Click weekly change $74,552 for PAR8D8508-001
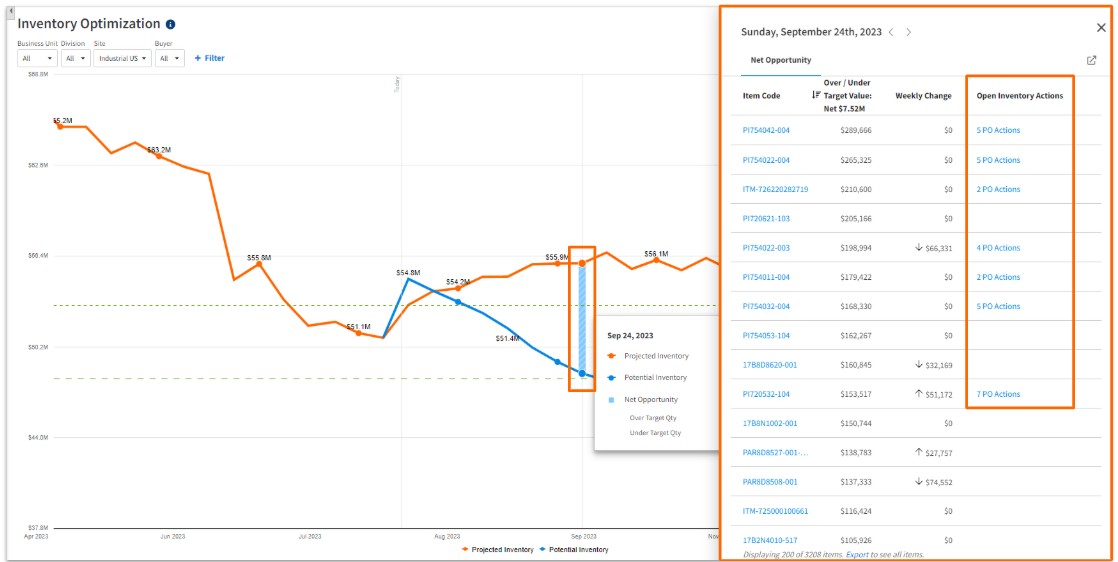Image resolution: width=1118 pixels, height=562 pixels. tap(933, 482)
